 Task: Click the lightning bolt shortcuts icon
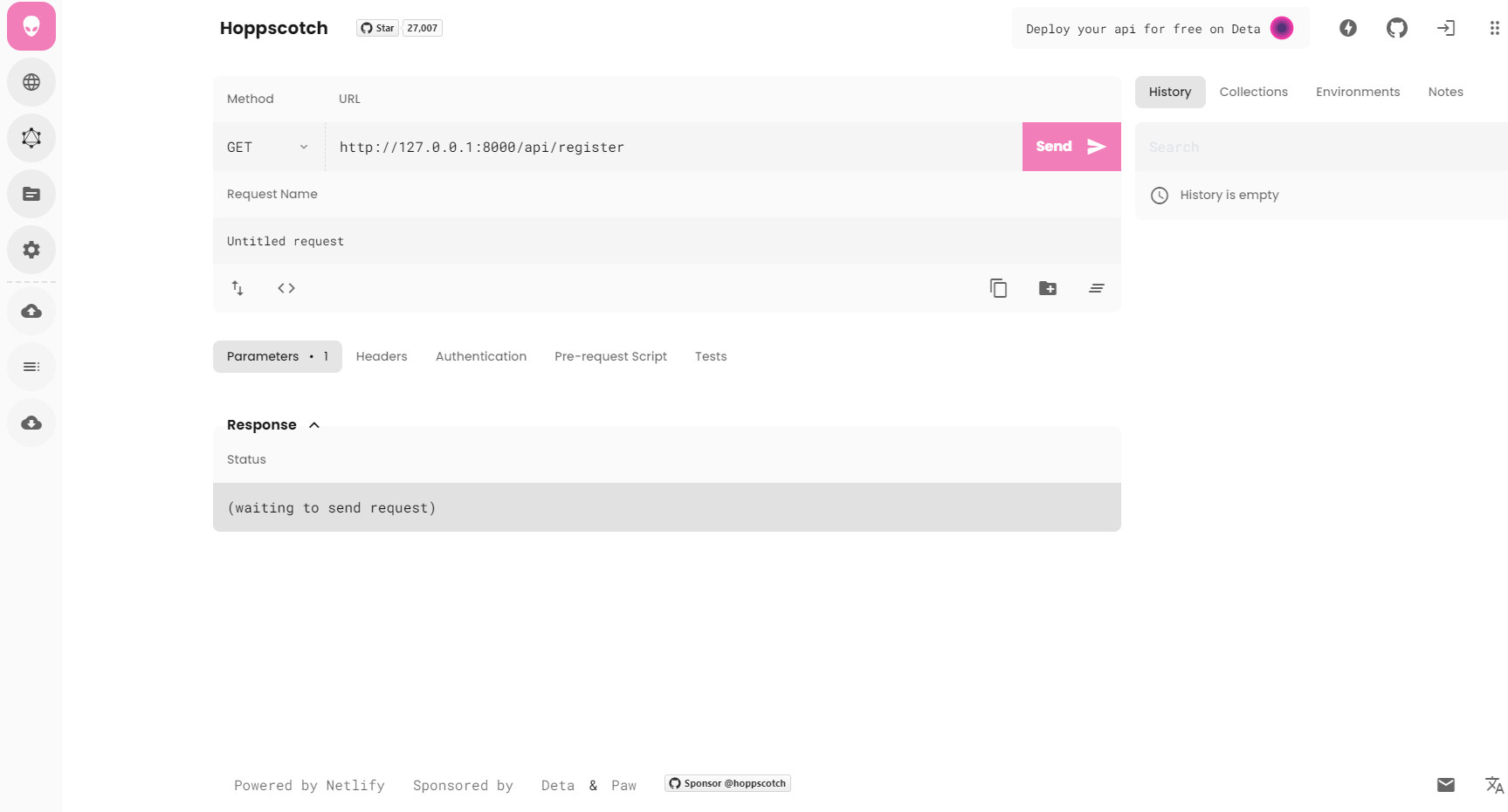click(1348, 28)
